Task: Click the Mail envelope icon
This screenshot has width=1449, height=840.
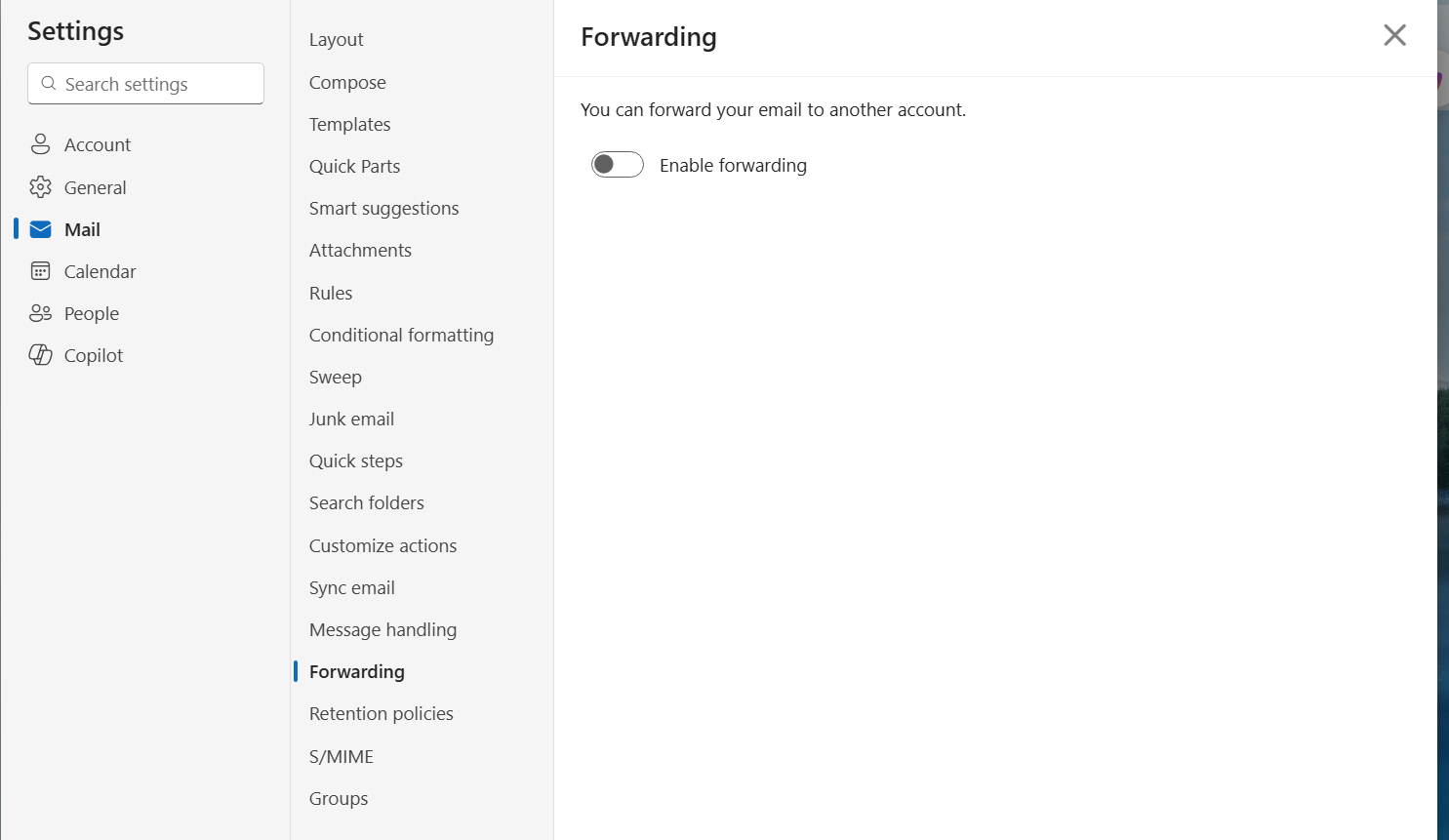Action: pos(40,229)
